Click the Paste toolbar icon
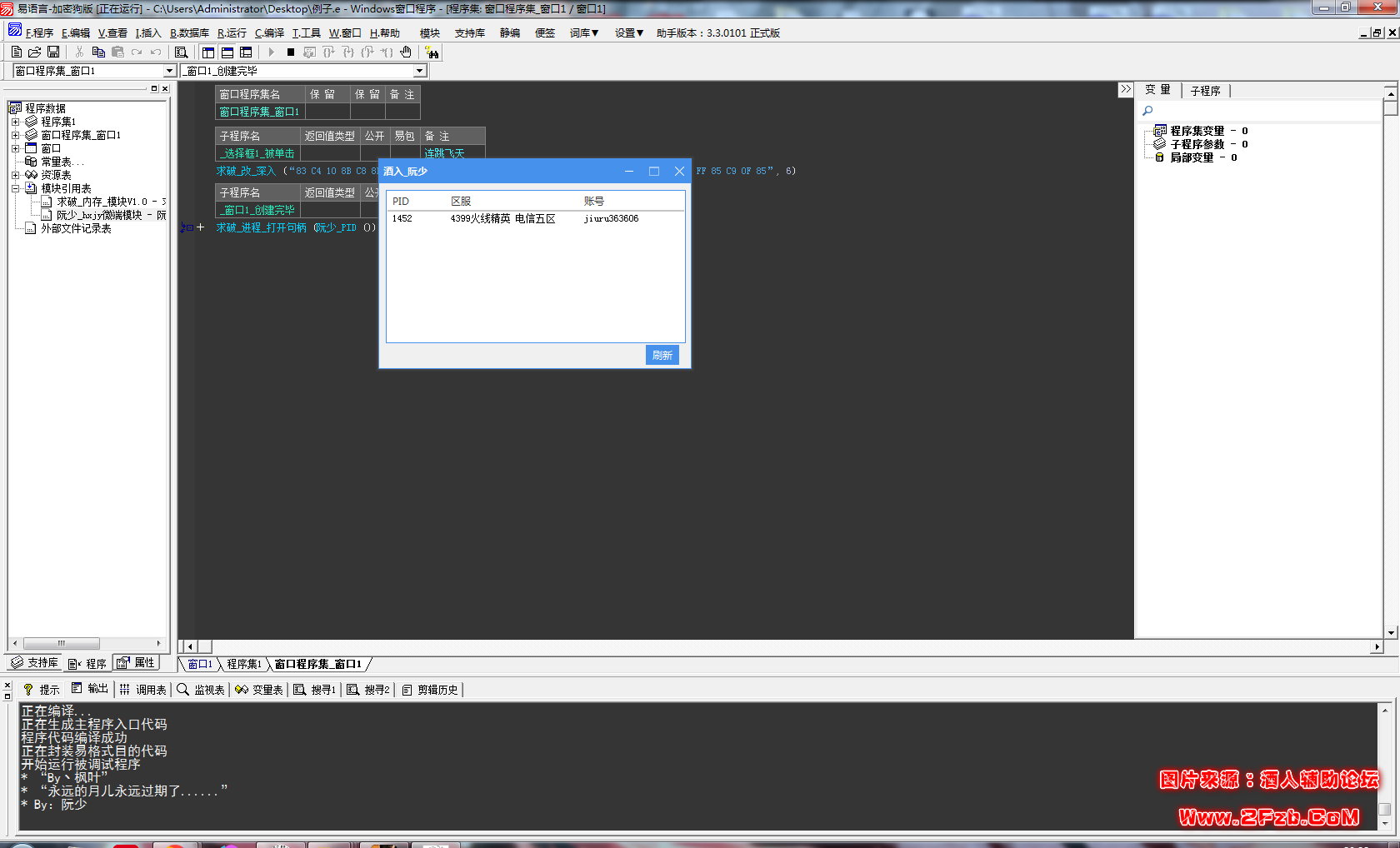1400x848 pixels. (x=117, y=52)
